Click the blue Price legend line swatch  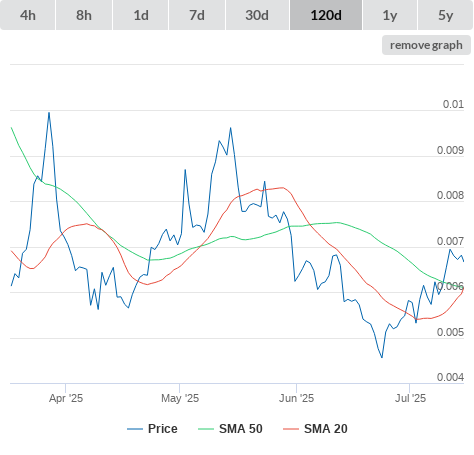click(x=135, y=429)
